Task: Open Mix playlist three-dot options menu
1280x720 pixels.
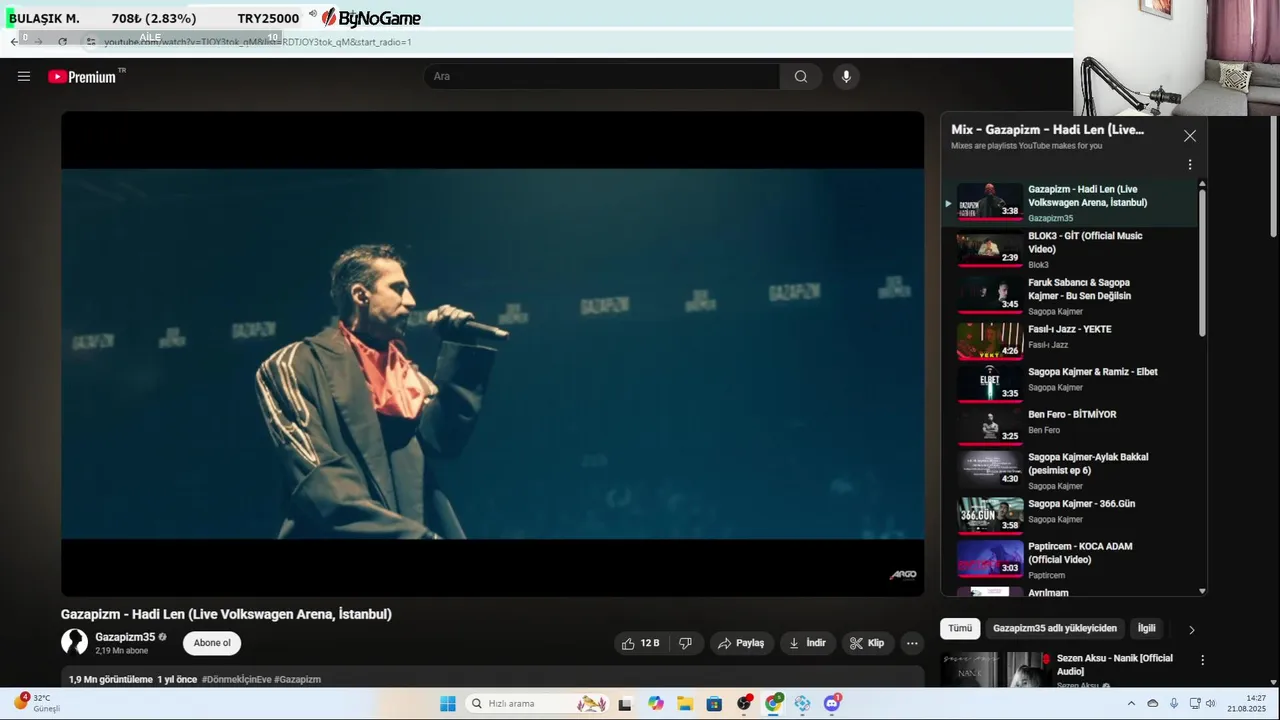Action: (1190, 164)
